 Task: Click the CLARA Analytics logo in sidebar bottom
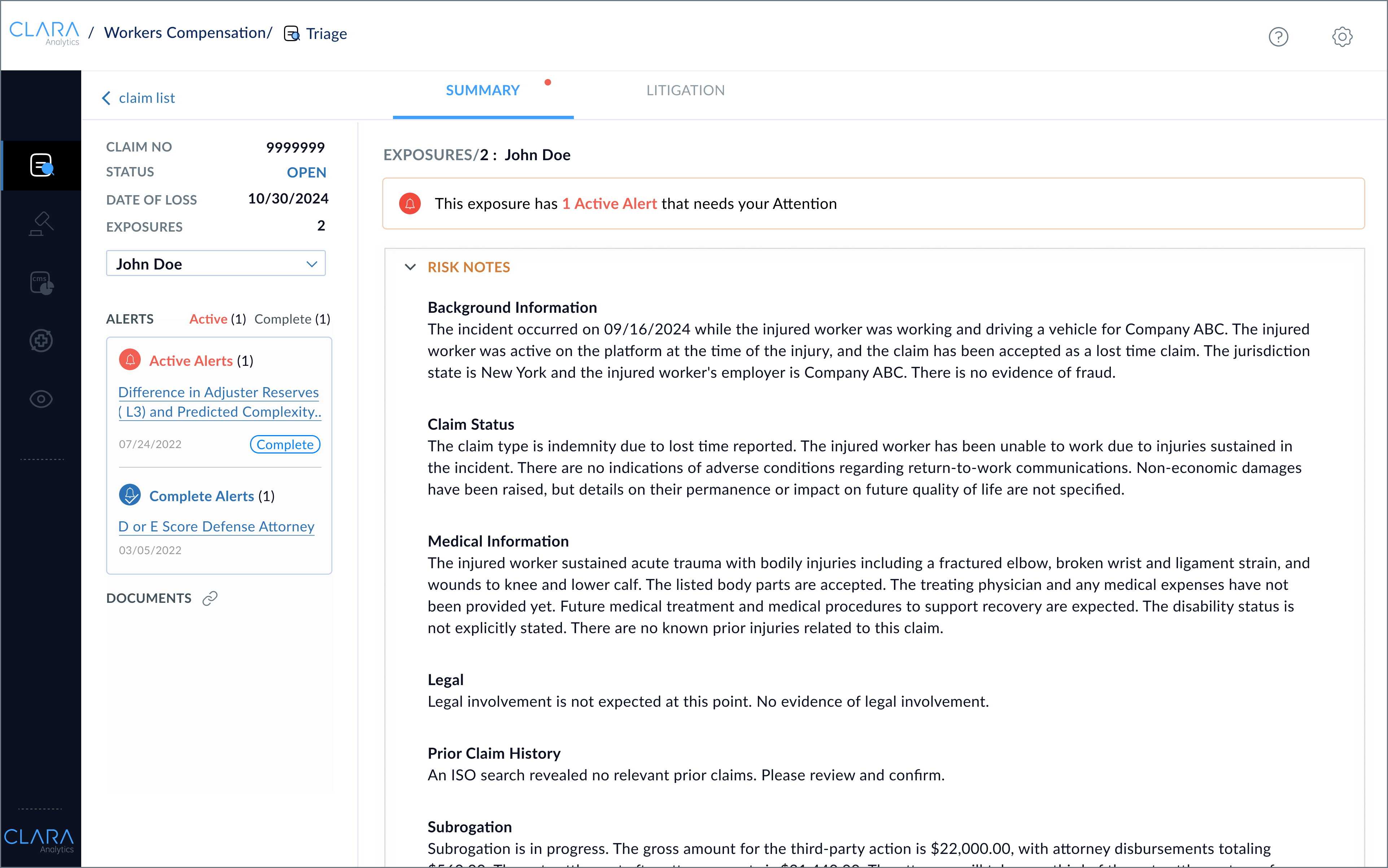39,841
